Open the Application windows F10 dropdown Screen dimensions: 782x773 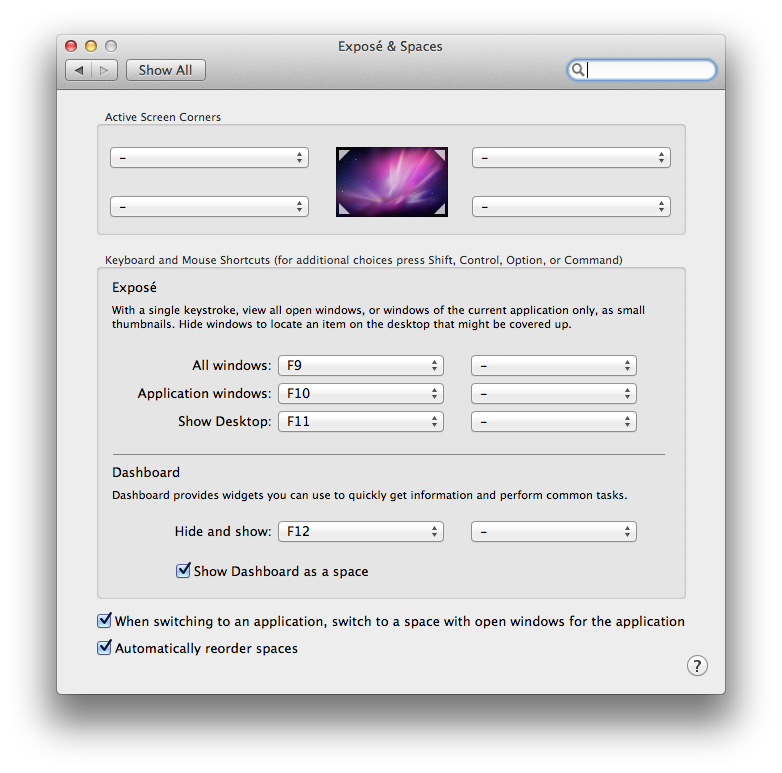point(361,393)
